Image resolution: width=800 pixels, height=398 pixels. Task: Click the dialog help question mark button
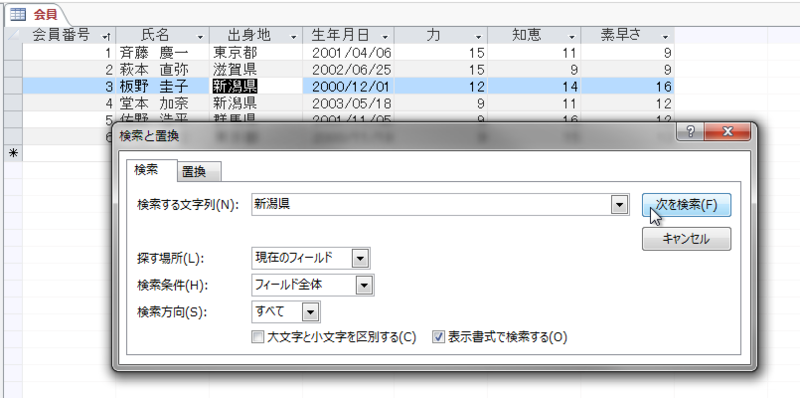[690, 132]
